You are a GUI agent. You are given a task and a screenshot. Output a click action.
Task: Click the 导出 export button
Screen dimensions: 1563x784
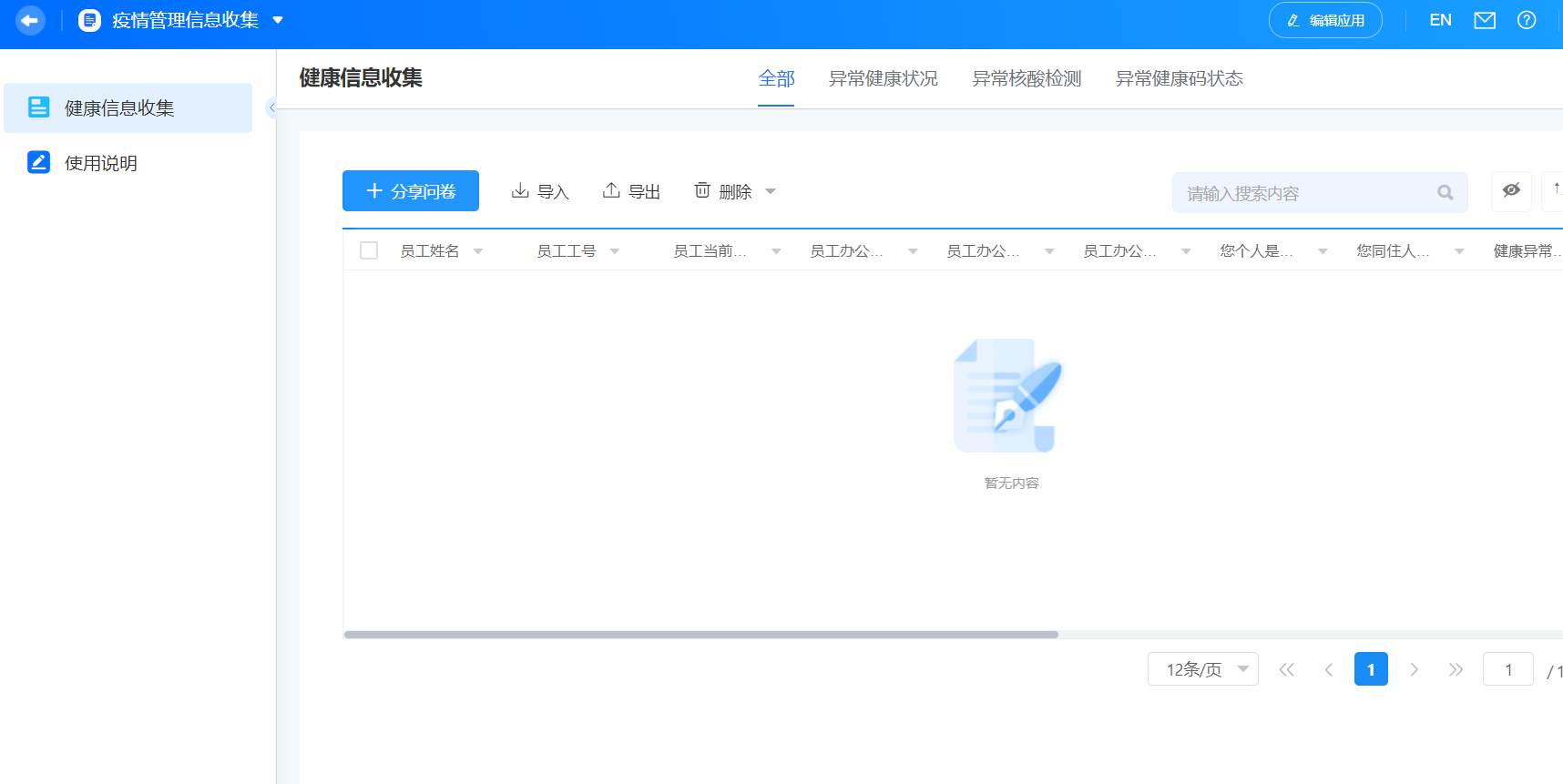(x=631, y=191)
